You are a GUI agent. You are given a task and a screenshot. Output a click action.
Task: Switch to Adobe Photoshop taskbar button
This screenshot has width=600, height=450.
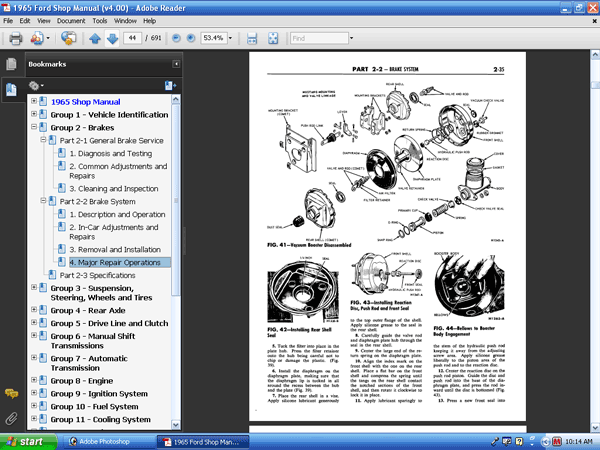click(108, 442)
